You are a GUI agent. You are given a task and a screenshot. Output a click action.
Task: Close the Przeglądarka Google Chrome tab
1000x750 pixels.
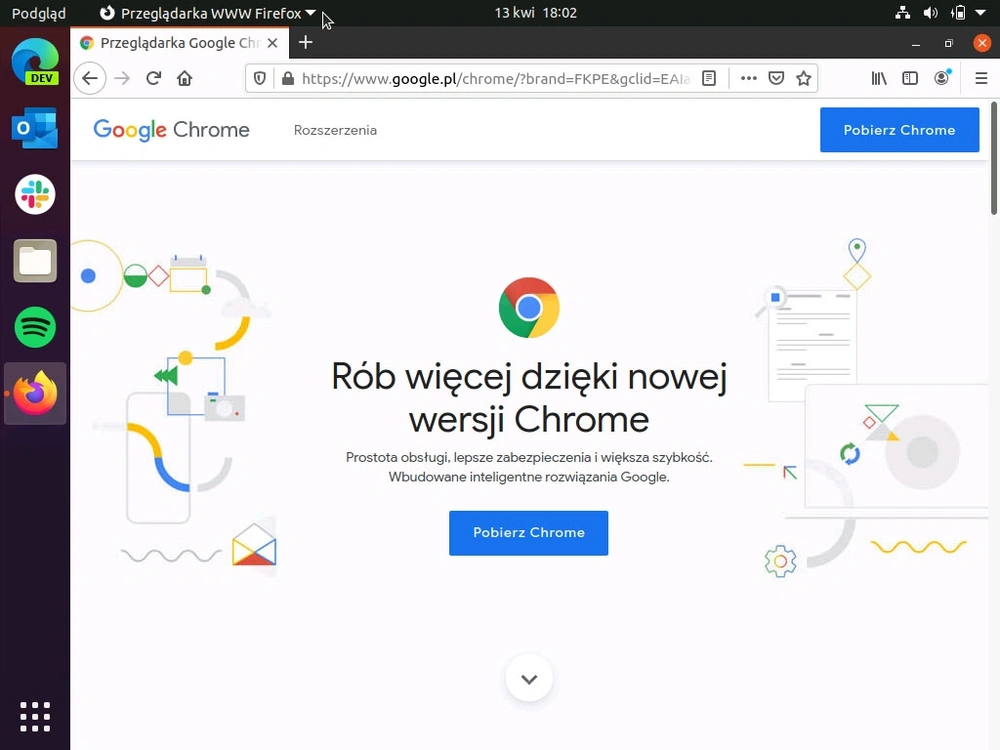pyautogui.click(x=272, y=43)
